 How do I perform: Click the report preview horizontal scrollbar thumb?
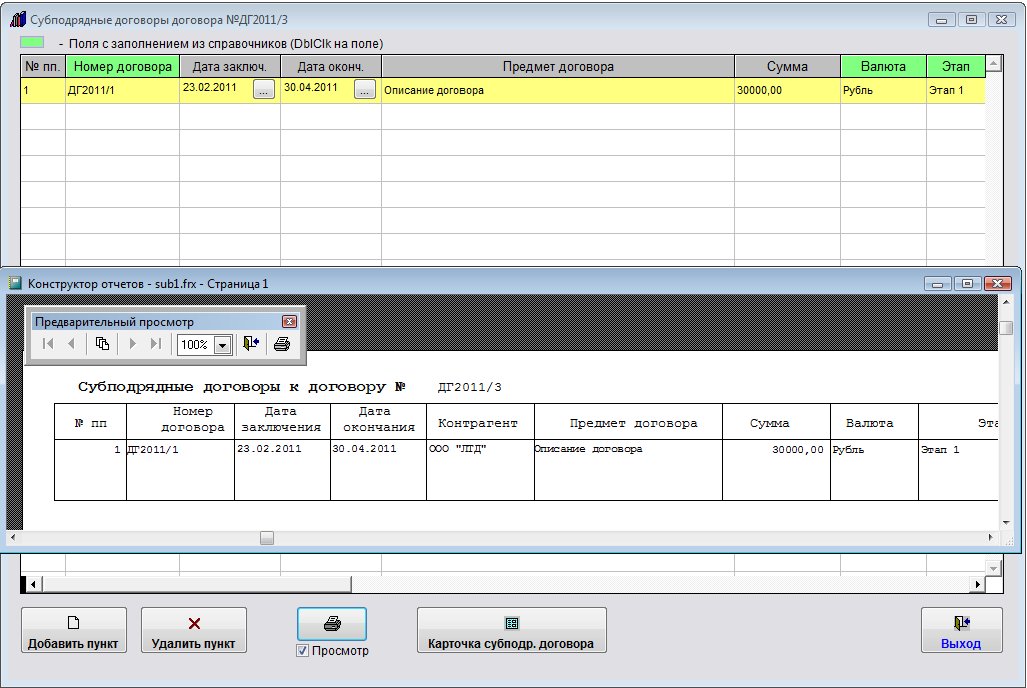point(266,538)
